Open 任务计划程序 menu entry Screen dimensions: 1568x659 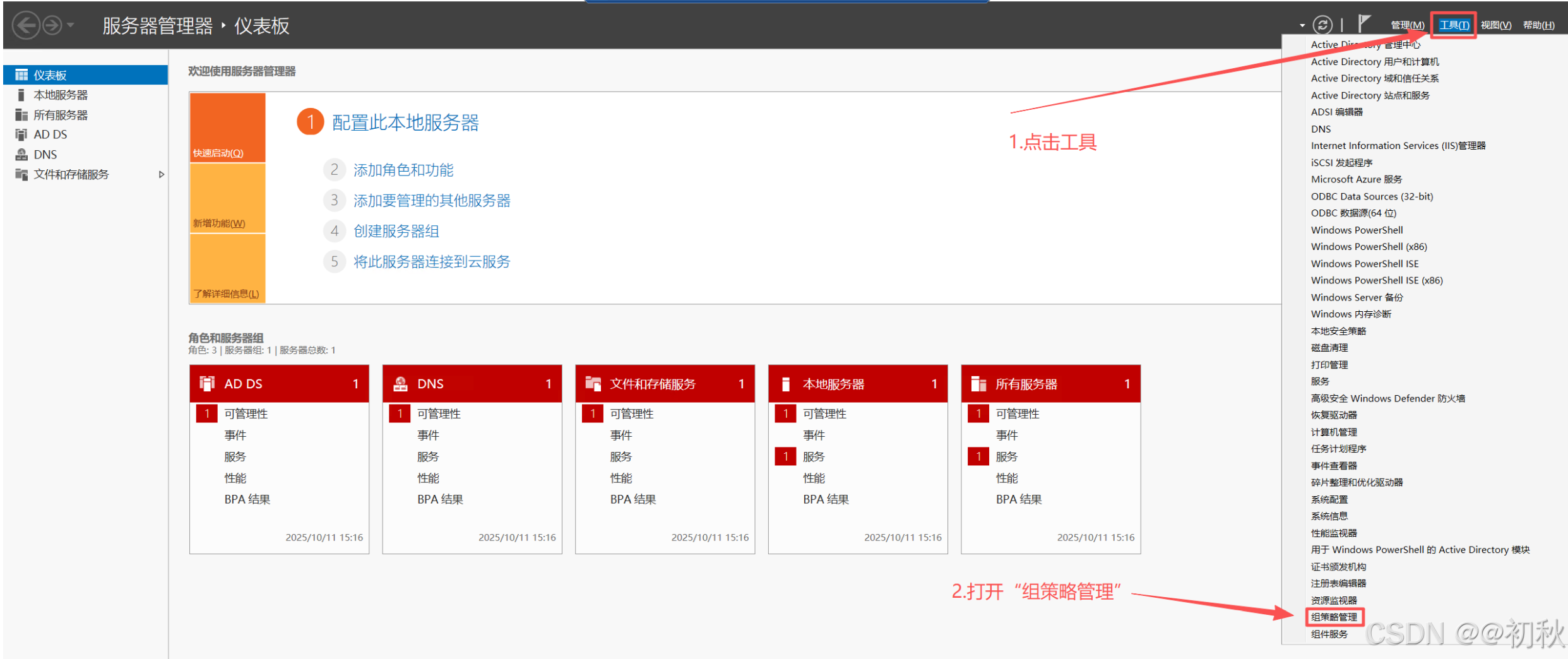click(1338, 449)
